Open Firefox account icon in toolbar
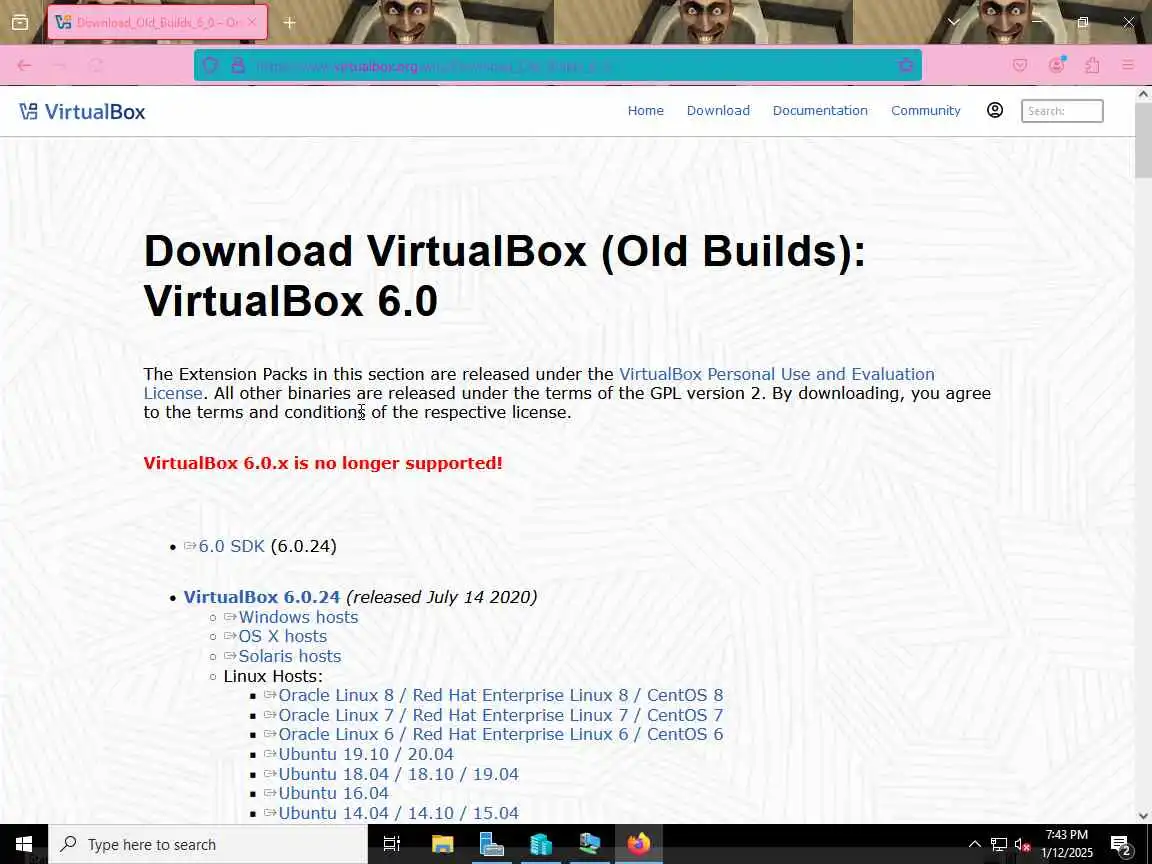The height and width of the screenshot is (864, 1152). point(1056,65)
